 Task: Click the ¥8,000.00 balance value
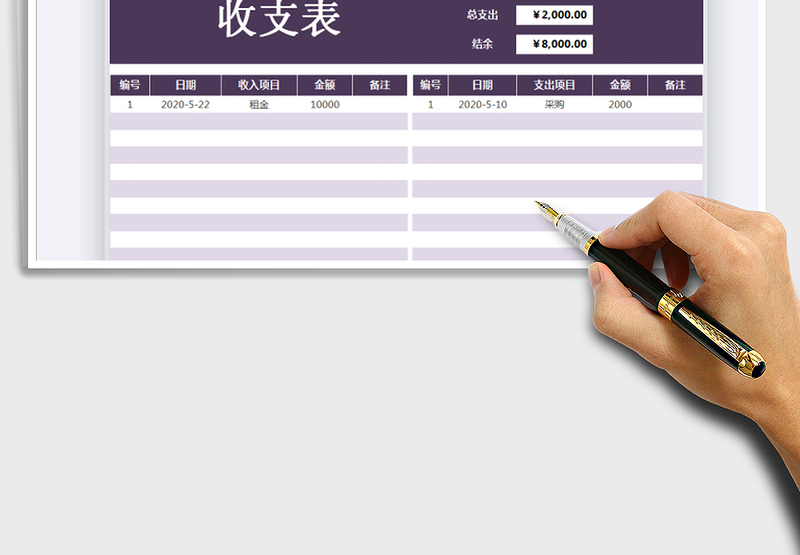(x=554, y=44)
